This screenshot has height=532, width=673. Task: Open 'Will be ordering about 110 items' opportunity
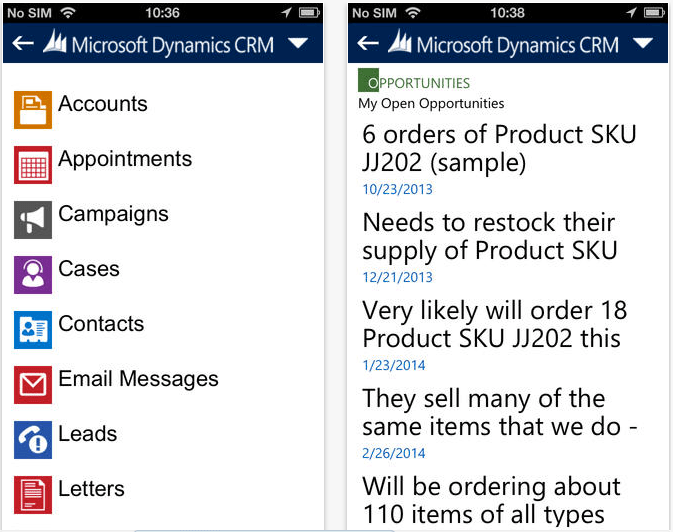pos(491,501)
